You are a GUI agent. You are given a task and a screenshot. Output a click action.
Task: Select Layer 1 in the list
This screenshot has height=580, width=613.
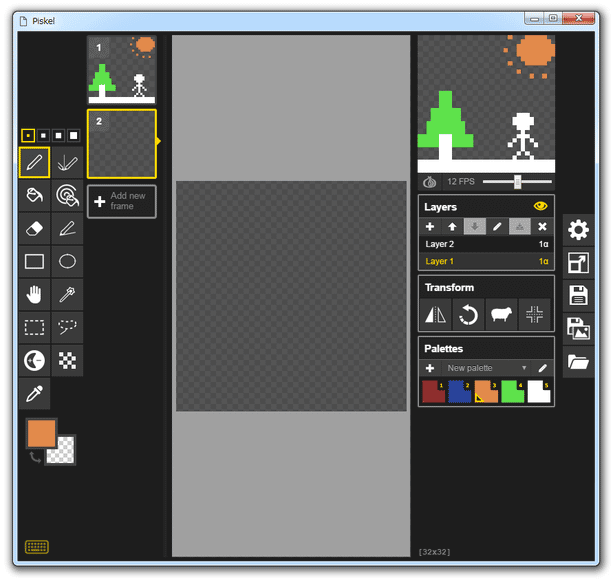coord(486,261)
